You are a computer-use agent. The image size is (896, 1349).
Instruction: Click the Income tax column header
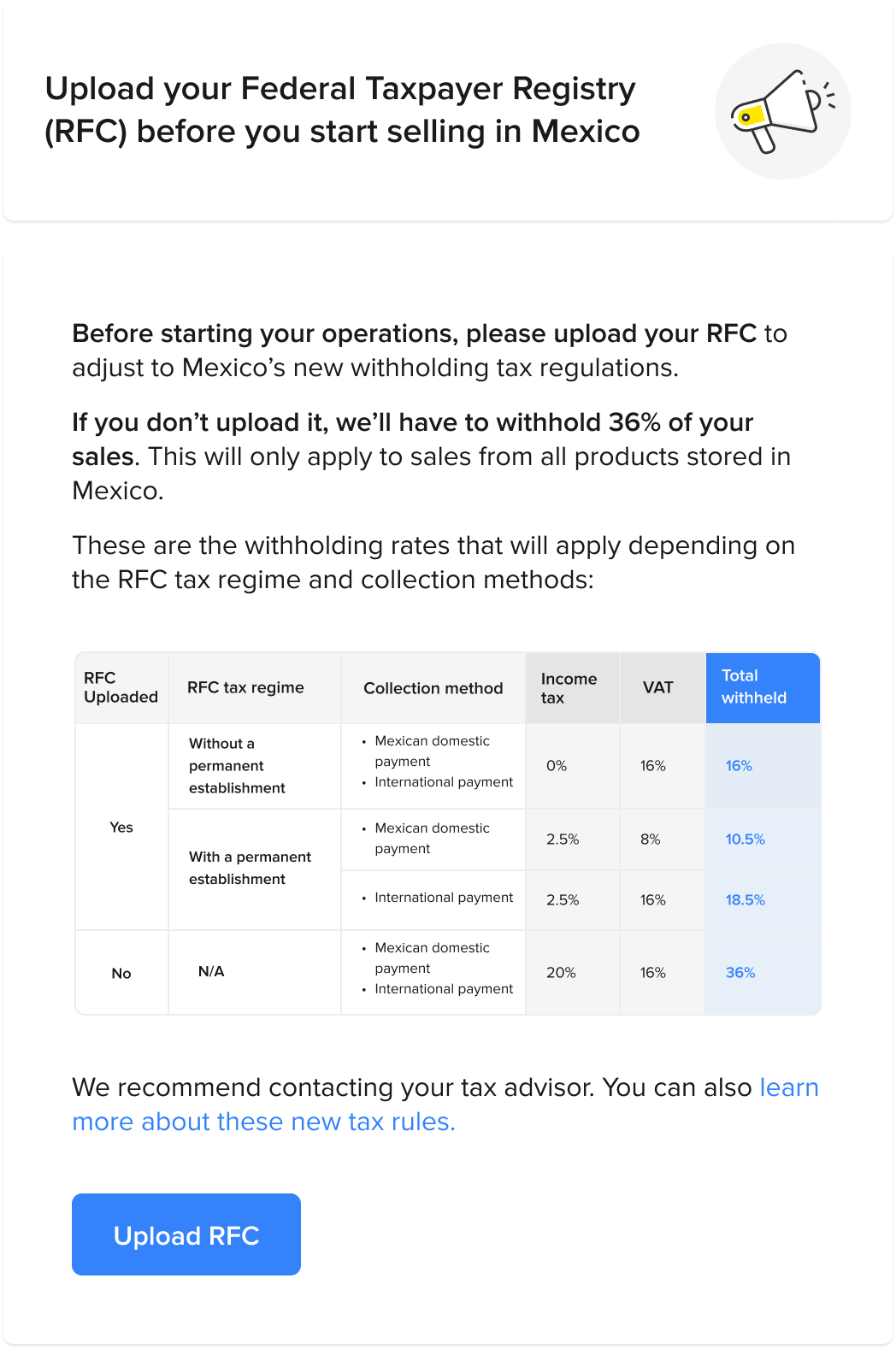569,688
